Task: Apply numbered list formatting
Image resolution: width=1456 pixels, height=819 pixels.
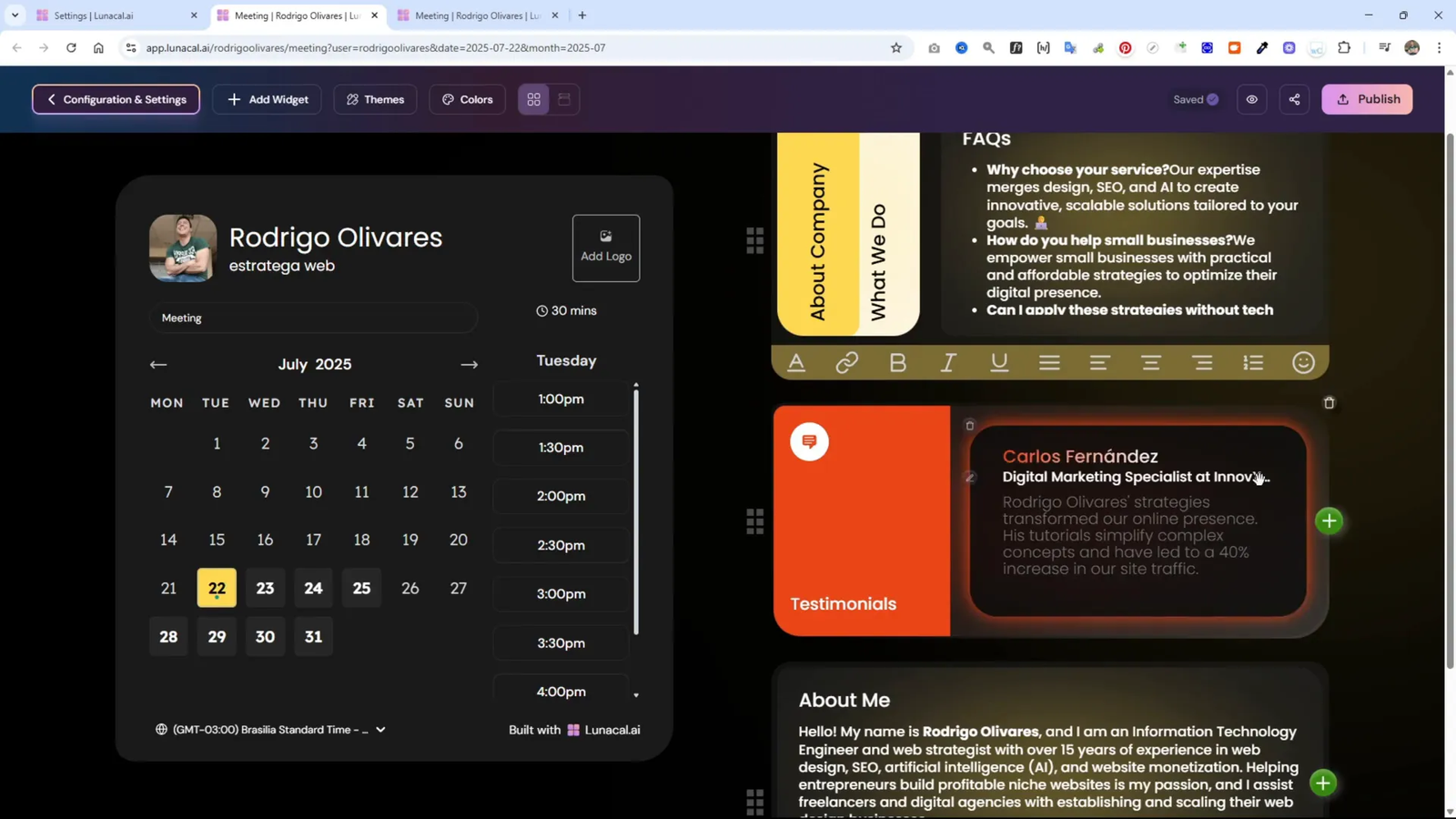Action: 1253,361
